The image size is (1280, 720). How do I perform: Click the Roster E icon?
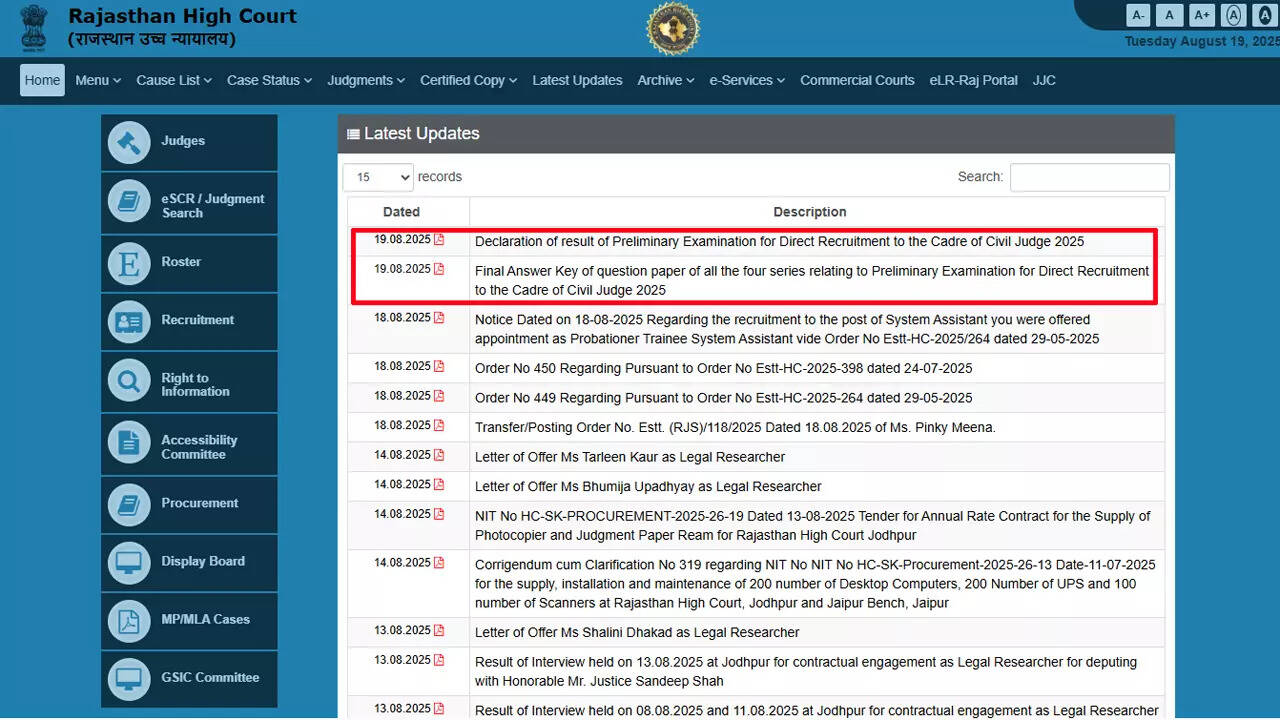coord(129,263)
